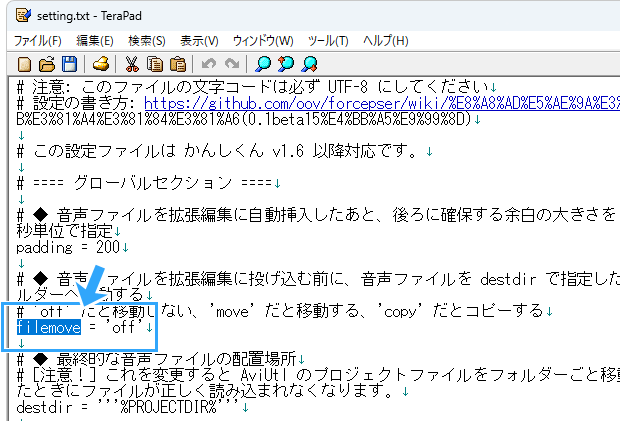This screenshot has height=421, width=620.
Task: Save file with the floppy disk icon
Action: coord(70,64)
